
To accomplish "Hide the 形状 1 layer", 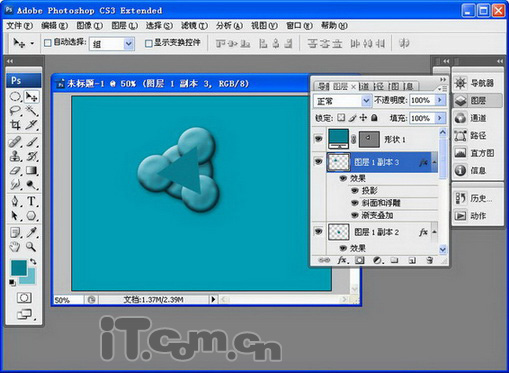I will click(319, 138).
